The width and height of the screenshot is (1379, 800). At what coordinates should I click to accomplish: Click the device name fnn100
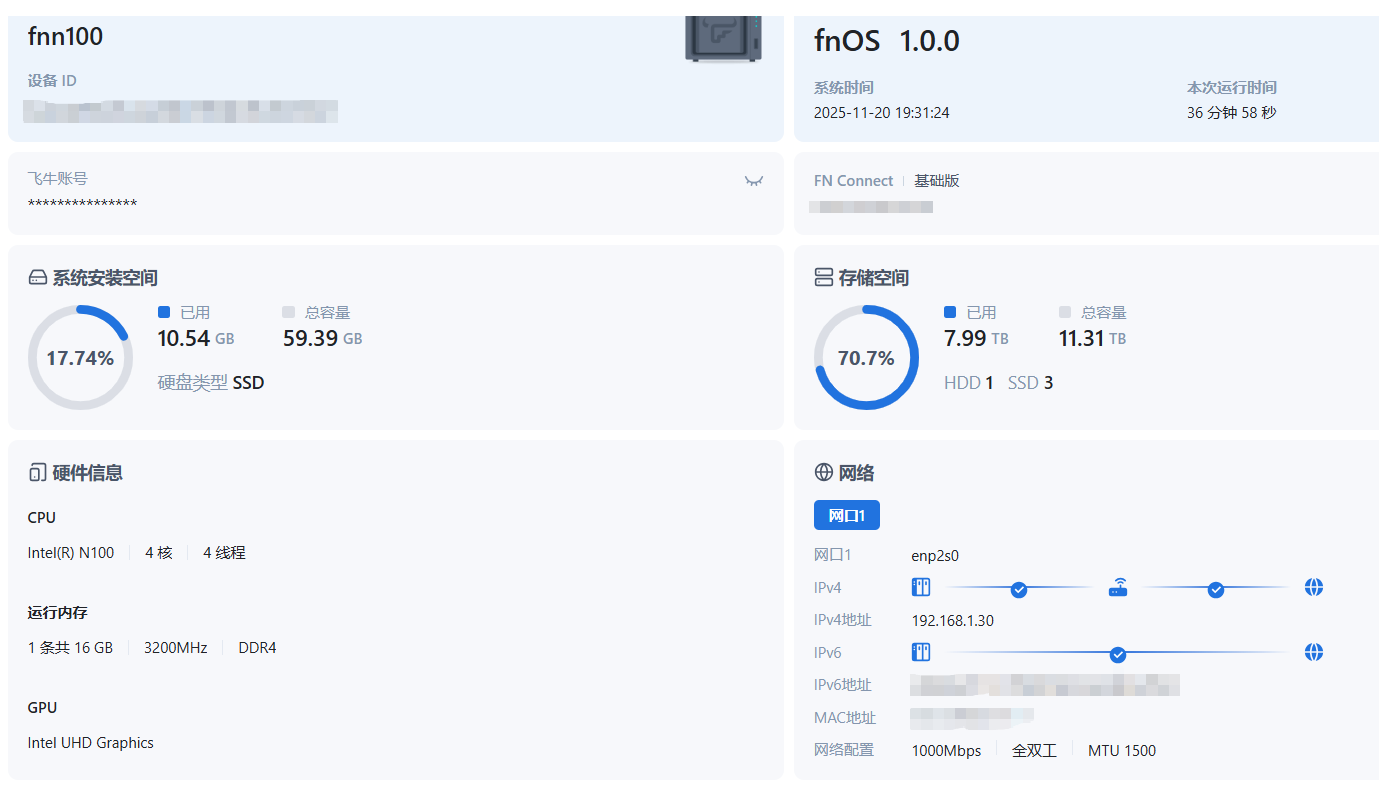pos(66,36)
